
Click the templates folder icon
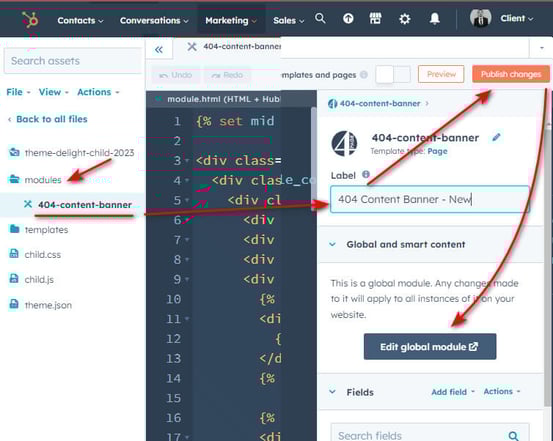(x=14, y=229)
